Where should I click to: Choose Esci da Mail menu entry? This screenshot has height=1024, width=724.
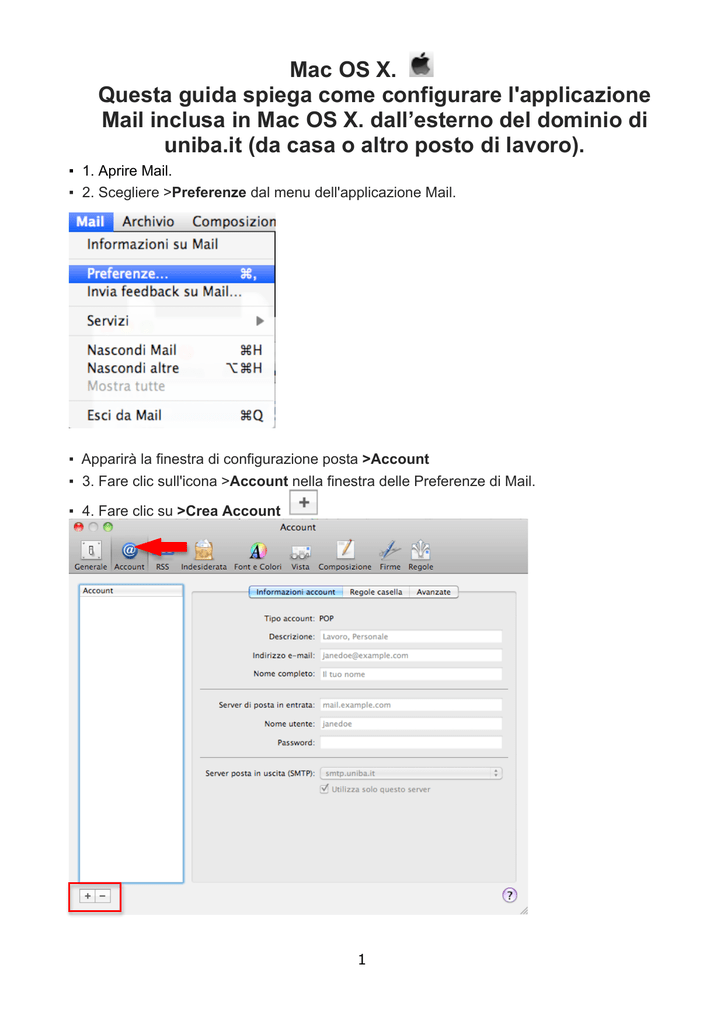[x=172, y=415]
